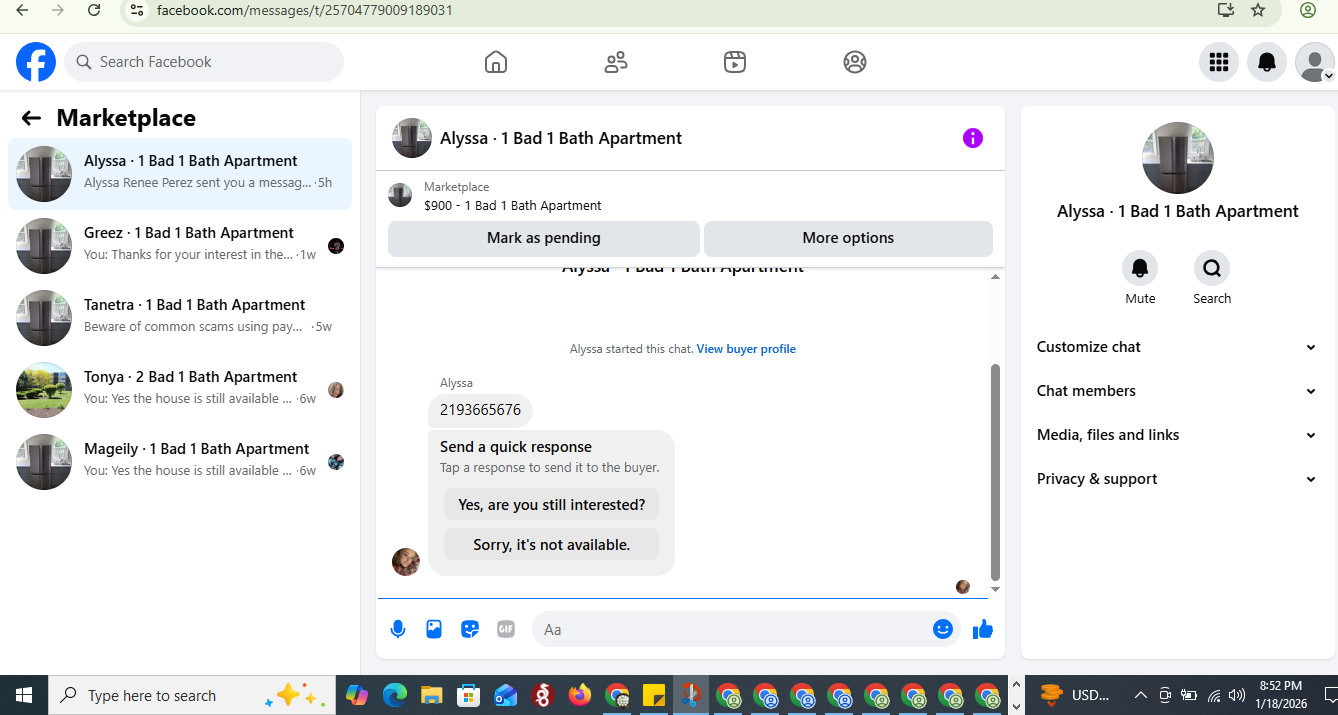
Task: Expand Media, files and links section
Action: pyautogui.click(x=1177, y=435)
